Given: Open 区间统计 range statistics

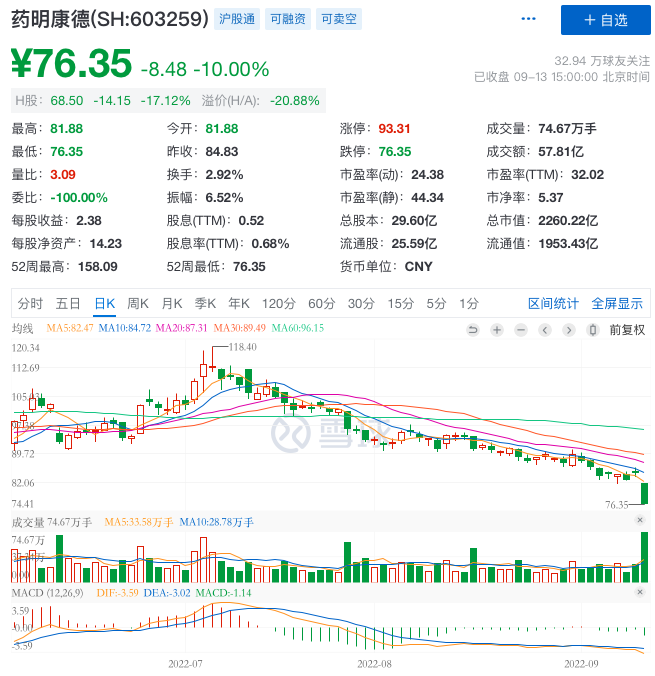Looking at the screenshot, I should (553, 304).
